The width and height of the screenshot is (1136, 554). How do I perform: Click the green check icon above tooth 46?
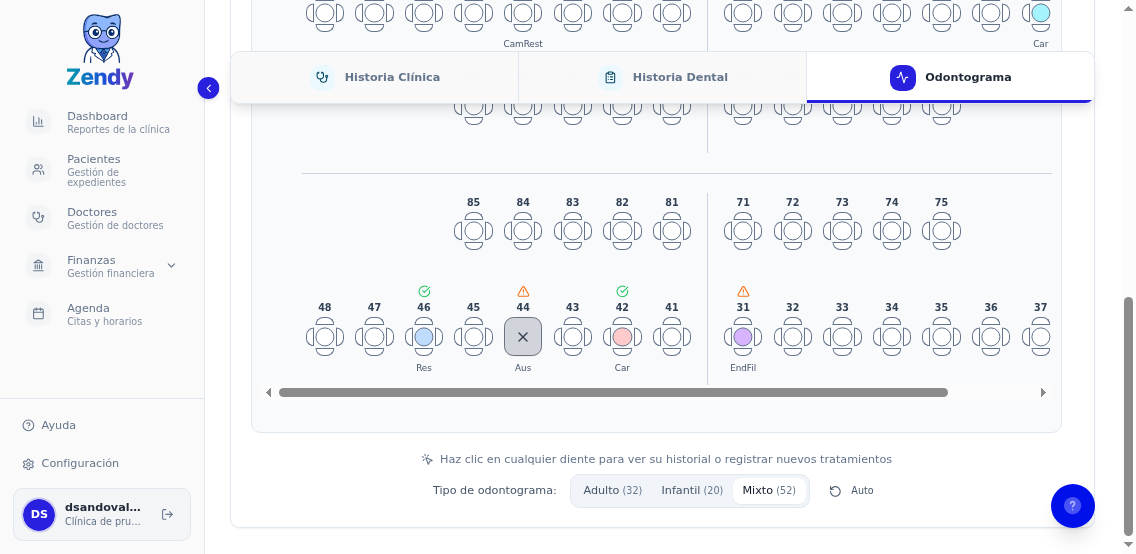point(424,292)
